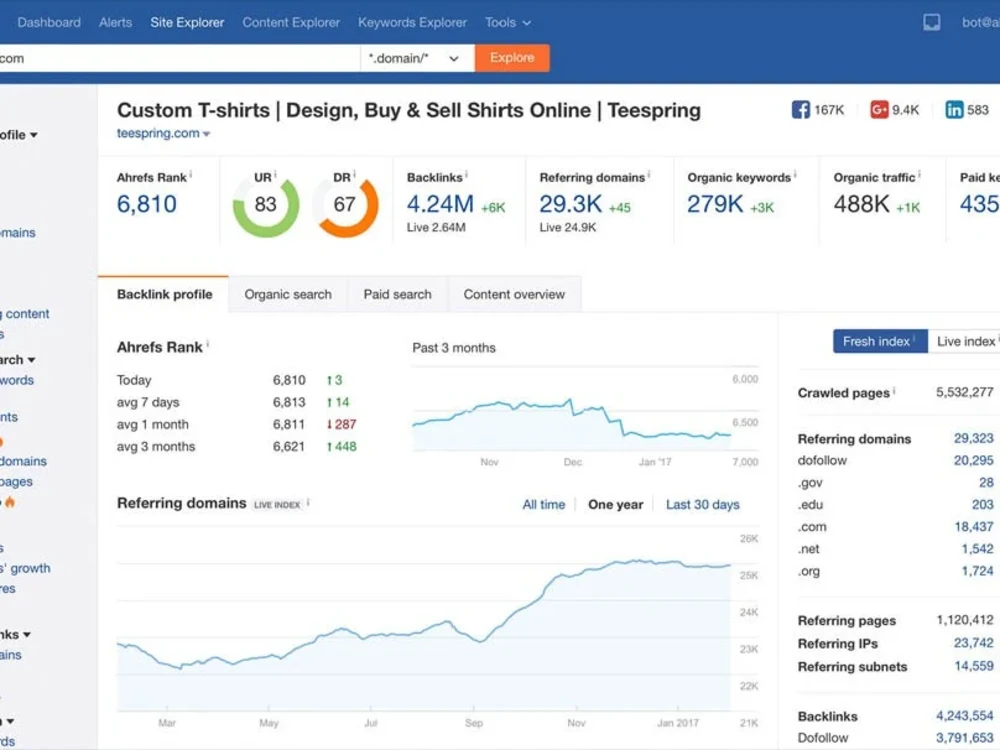The width and height of the screenshot is (1000, 750).
Task: Click the monitor icon in header
Action: (931, 22)
